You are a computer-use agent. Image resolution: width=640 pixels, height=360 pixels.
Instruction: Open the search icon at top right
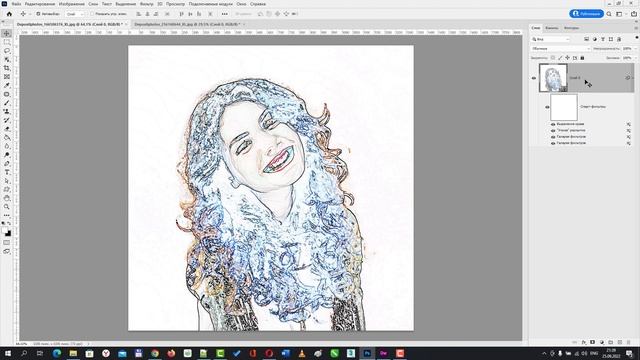(x=609, y=14)
